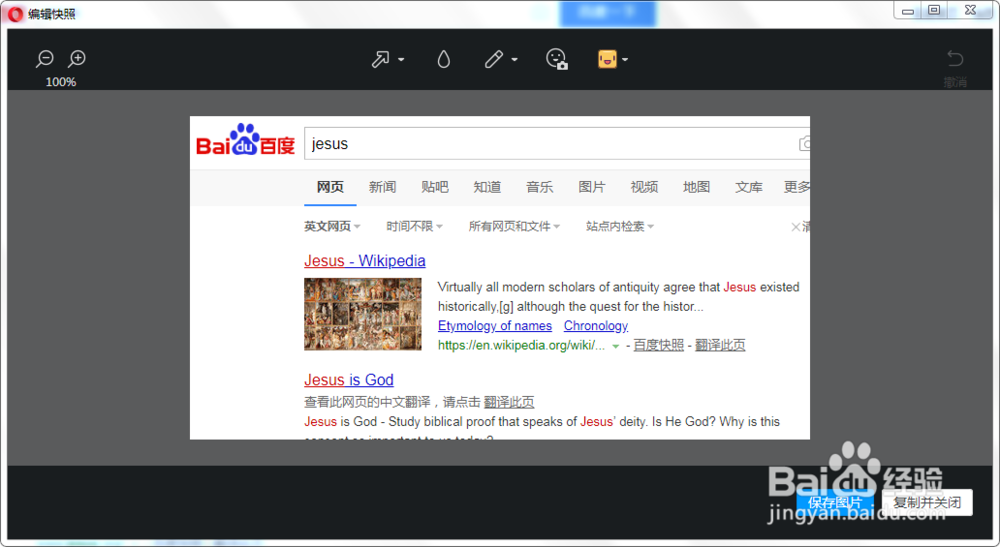Open the sticker emoji dropdown arrow
This screenshot has height=547, width=1000.
(625, 59)
